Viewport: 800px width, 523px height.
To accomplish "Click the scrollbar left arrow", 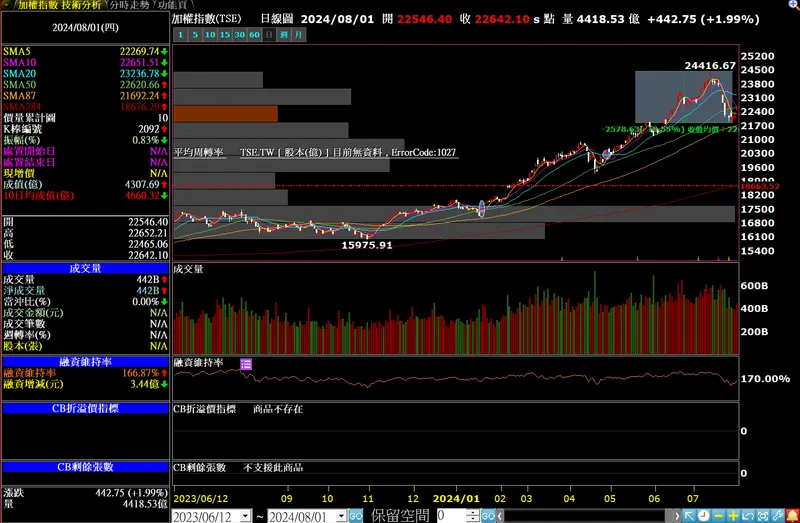I will click(x=500, y=516).
